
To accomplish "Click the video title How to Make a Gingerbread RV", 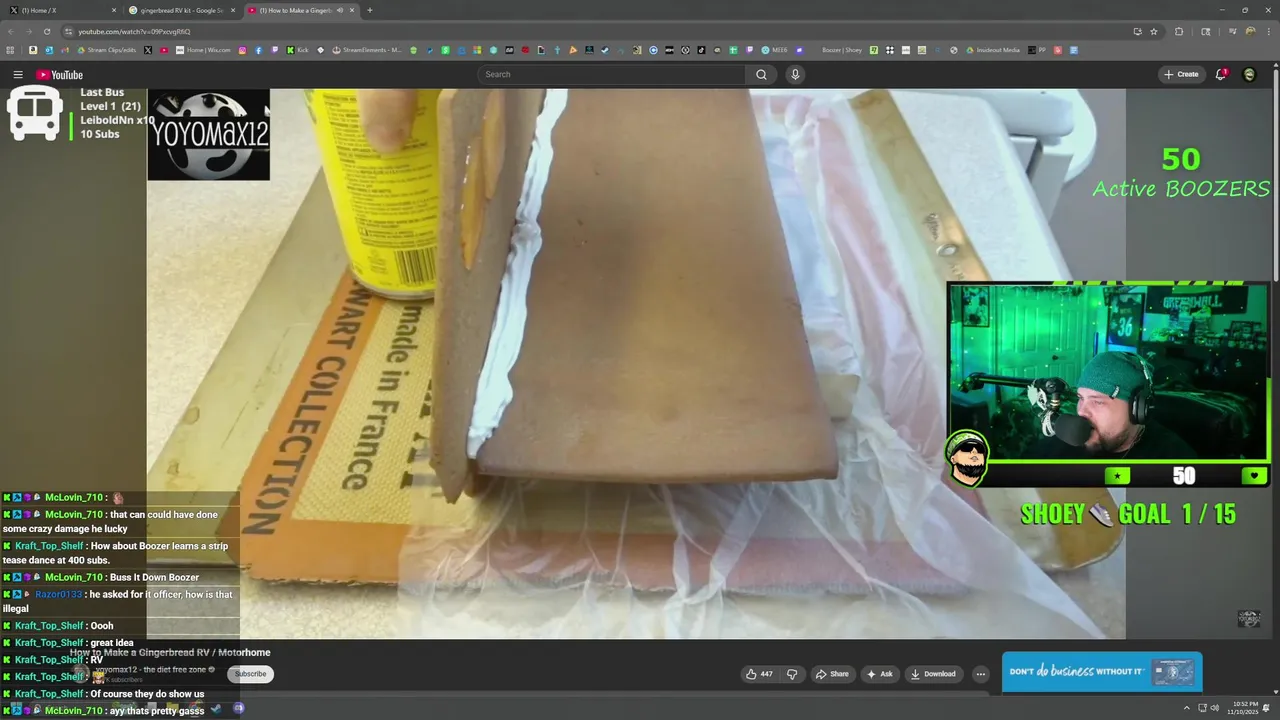I will (x=170, y=653).
